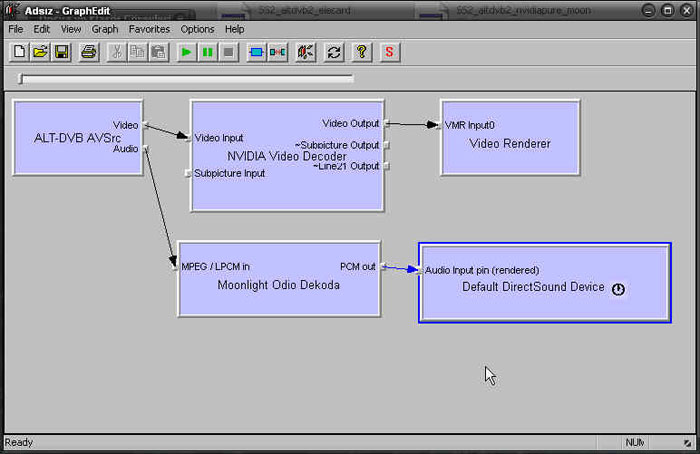Refresh the graph with circular arrows icon
700x454 pixels.
(333, 52)
